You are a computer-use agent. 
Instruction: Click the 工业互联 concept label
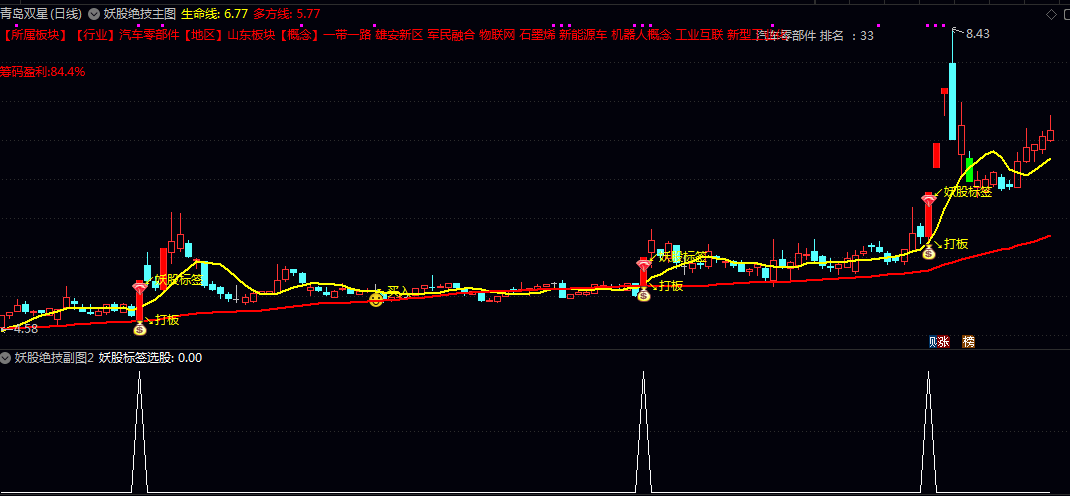pos(699,35)
